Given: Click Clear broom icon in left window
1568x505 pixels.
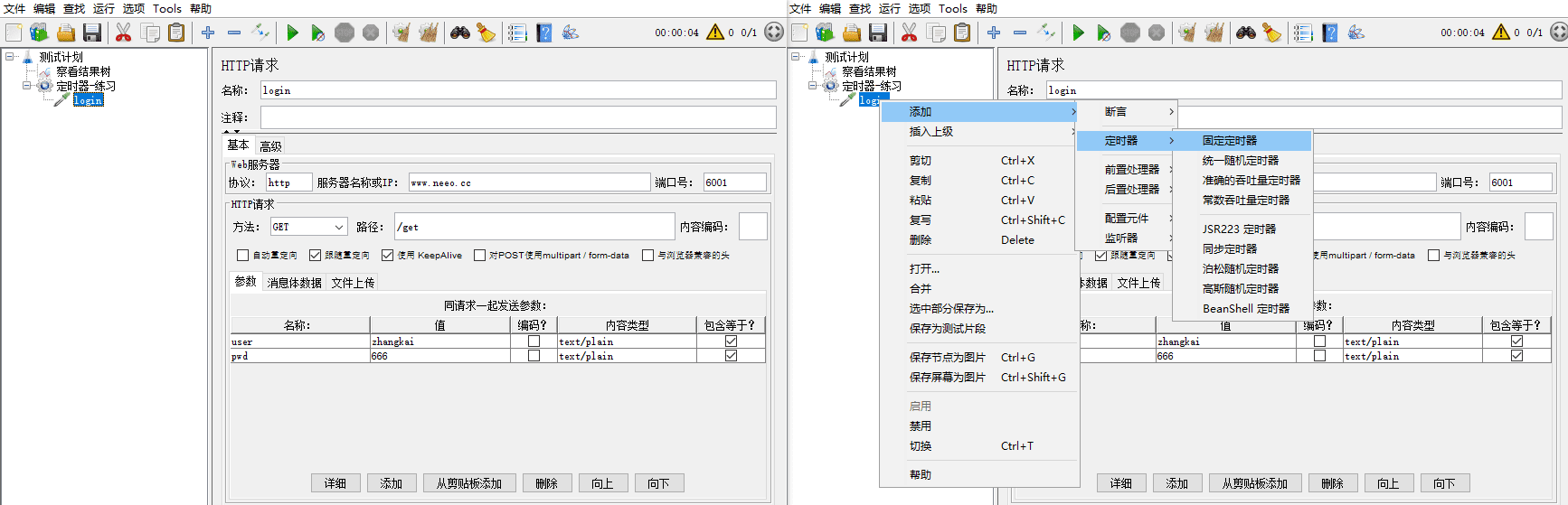Looking at the screenshot, I should point(401,33).
